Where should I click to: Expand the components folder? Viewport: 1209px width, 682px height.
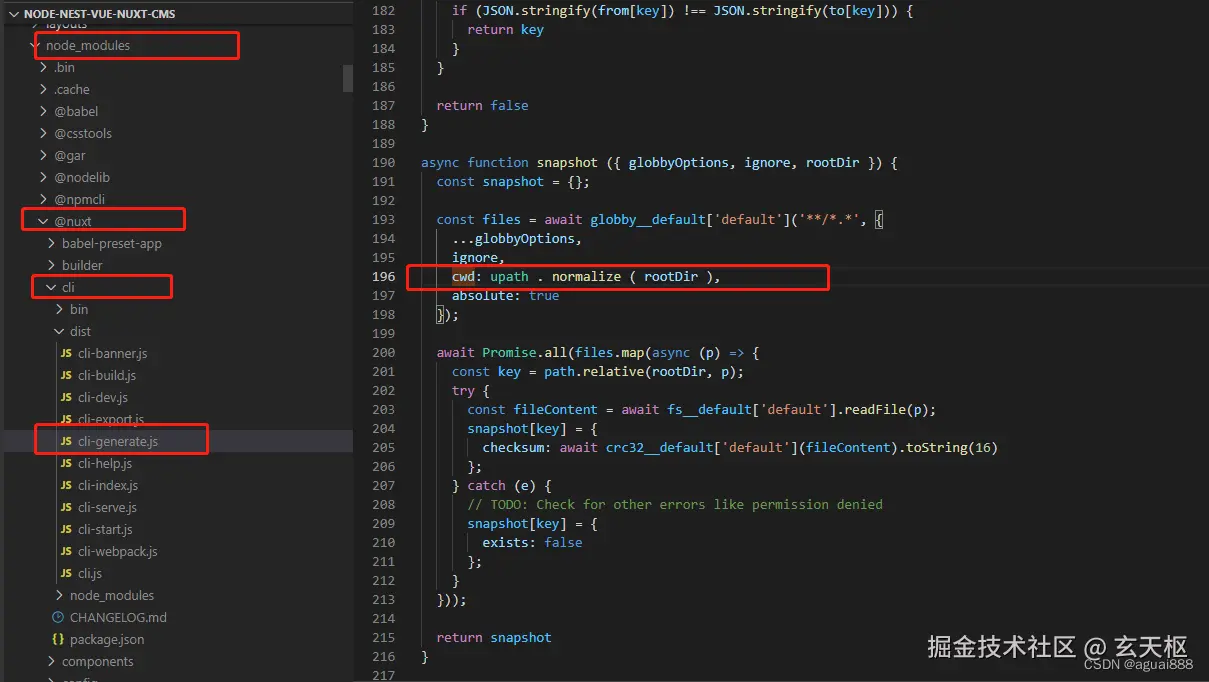(51, 661)
